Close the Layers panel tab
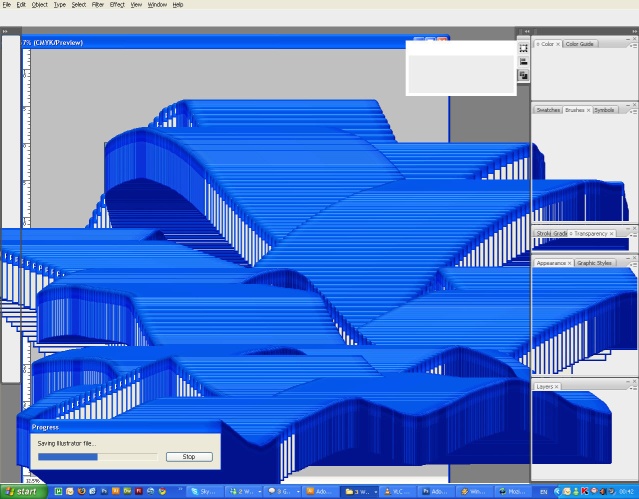639x499 pixels. [x=557, y=386]
